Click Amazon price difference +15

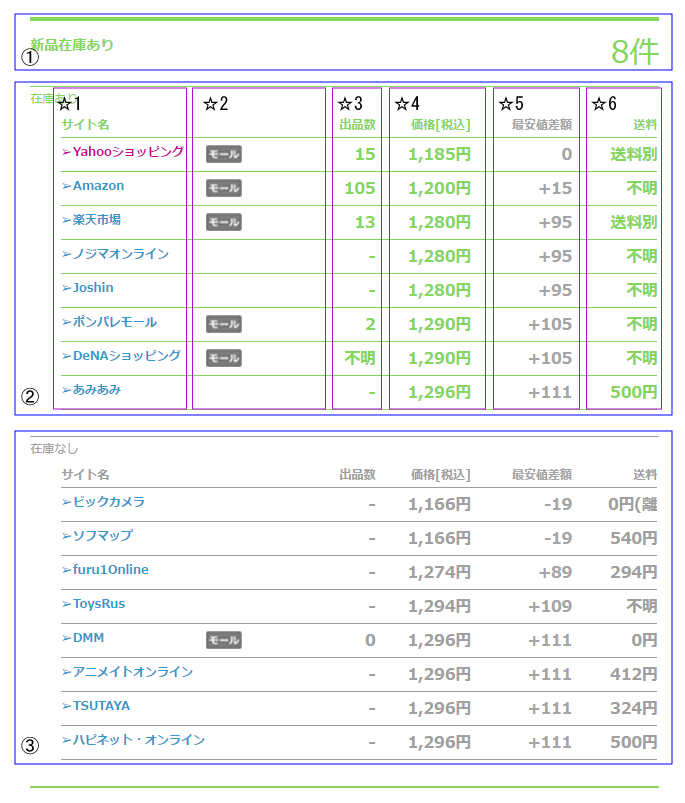point(555,188)
